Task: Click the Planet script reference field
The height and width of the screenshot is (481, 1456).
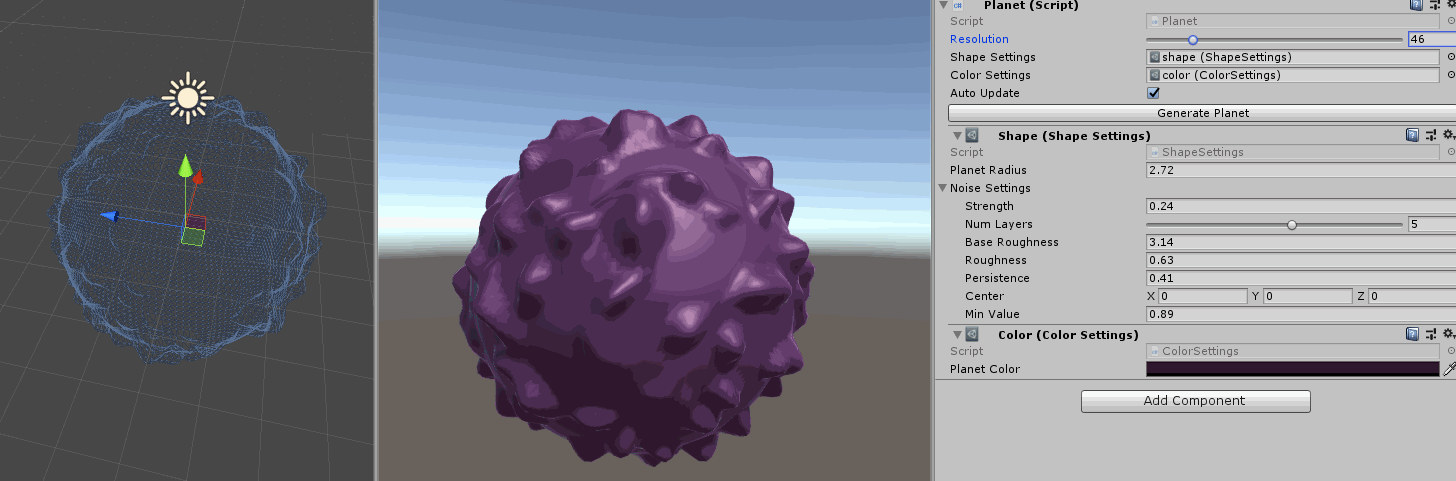Action: (x=1292, y=21)
